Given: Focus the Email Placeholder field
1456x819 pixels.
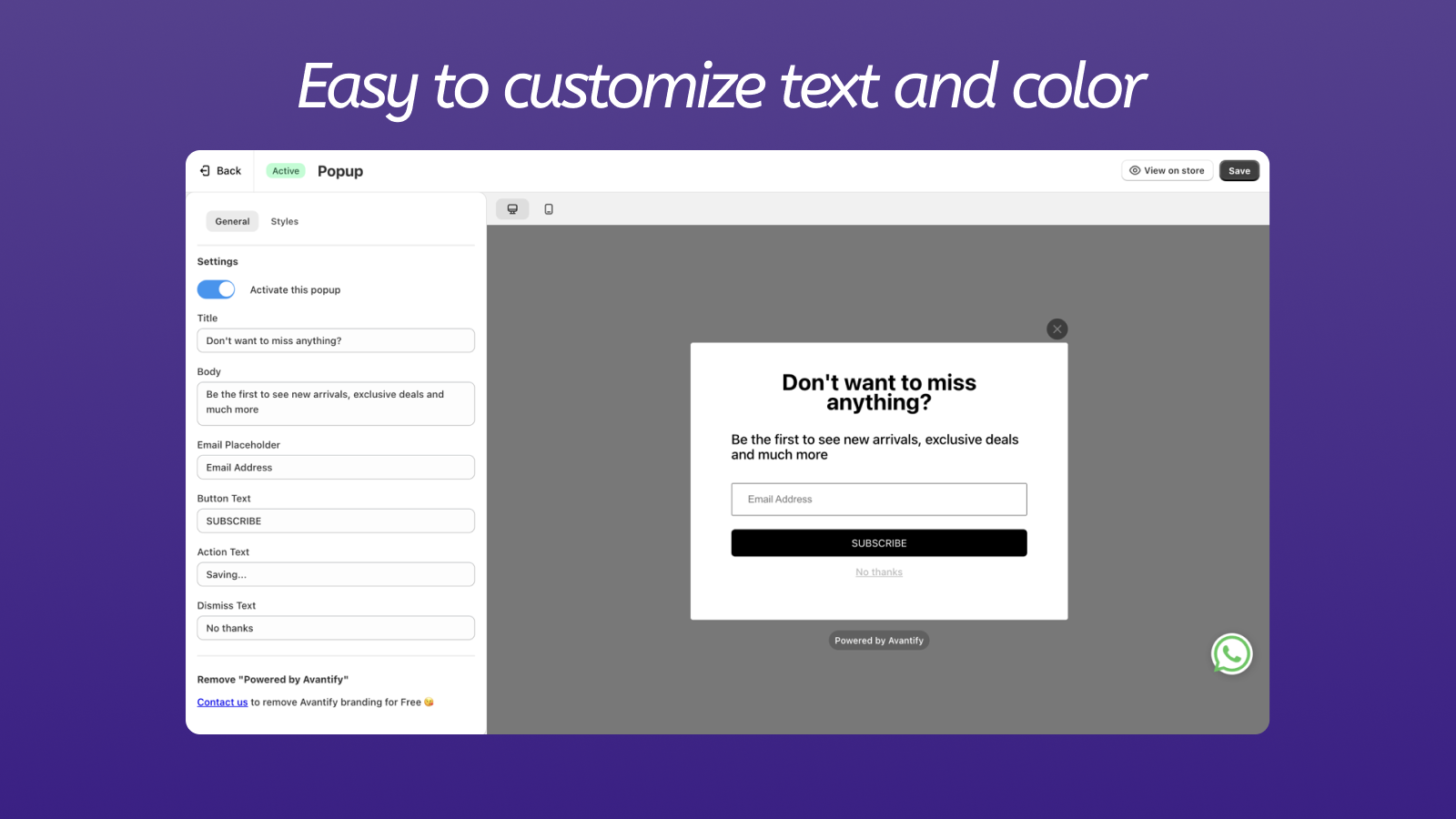Looking at the screenshot, I should coord(336,467).
